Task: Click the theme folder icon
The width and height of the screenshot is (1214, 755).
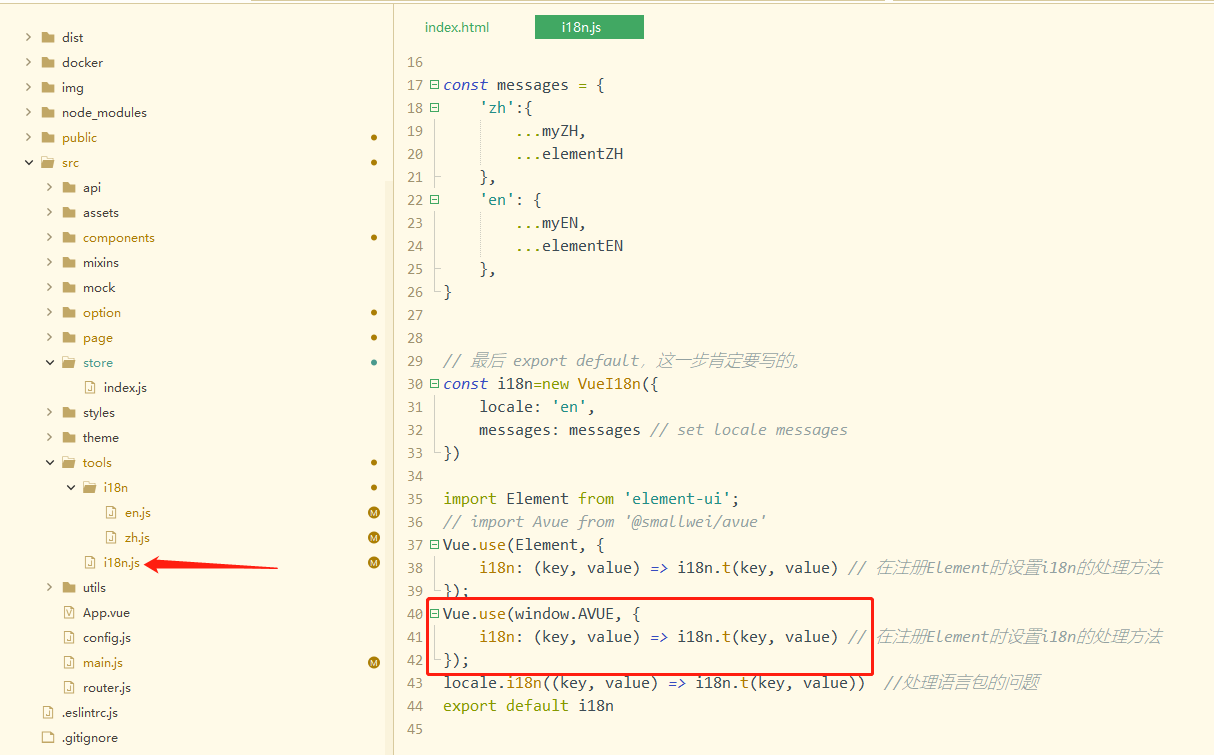Action: pyautogui.click(x=69, y=437)
